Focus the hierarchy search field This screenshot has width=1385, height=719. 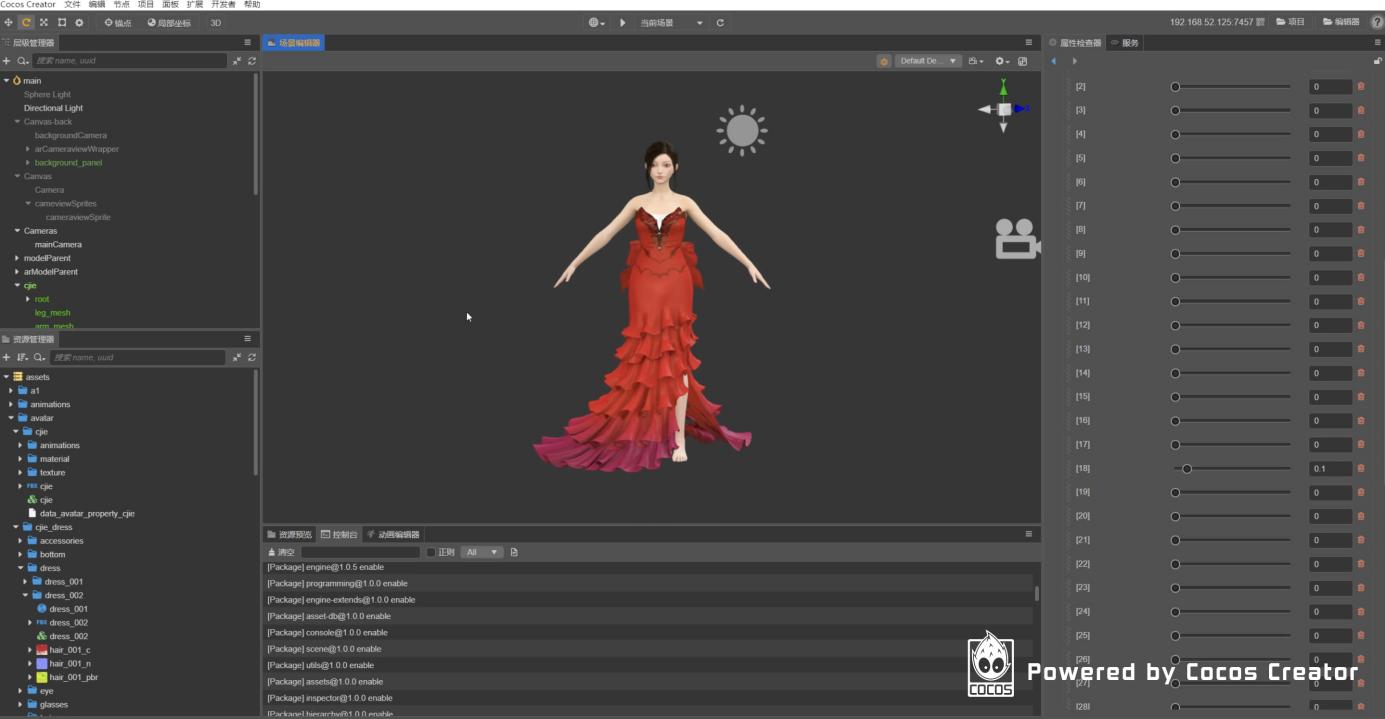(129, 61)
